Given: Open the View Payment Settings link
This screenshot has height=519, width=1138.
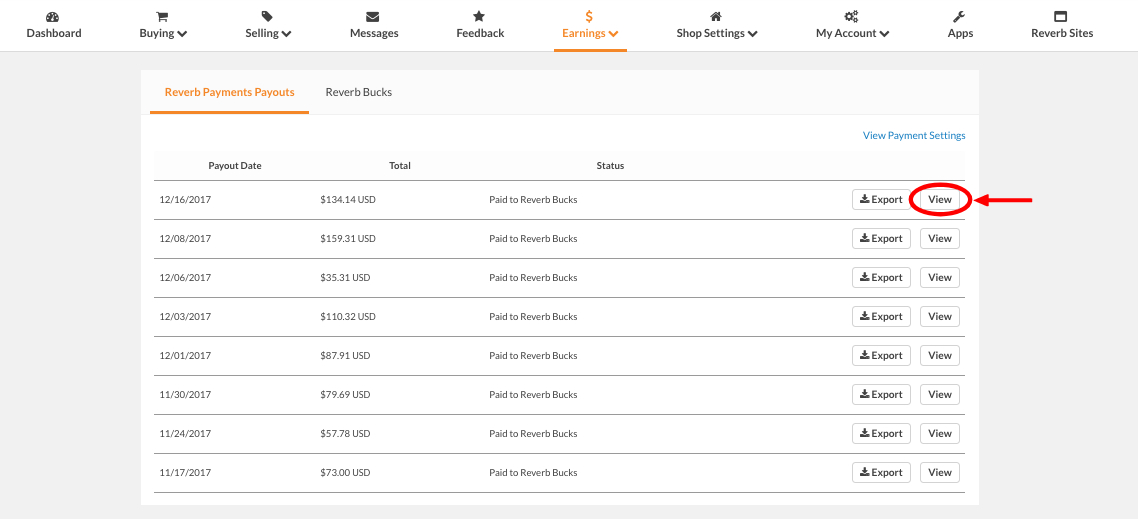Looking at the screenshot, I should tap(914, 136).
